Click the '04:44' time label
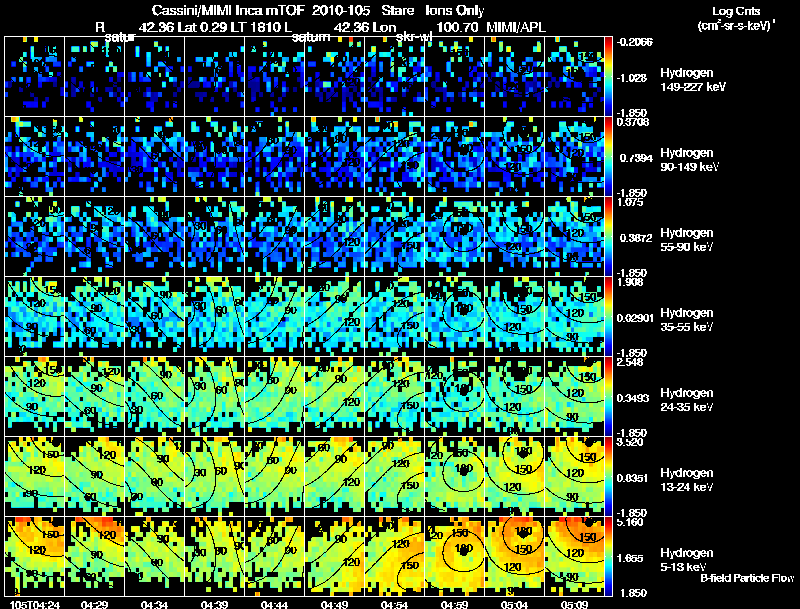This screenshot has width=800, height=609. [x=274, y=604]
